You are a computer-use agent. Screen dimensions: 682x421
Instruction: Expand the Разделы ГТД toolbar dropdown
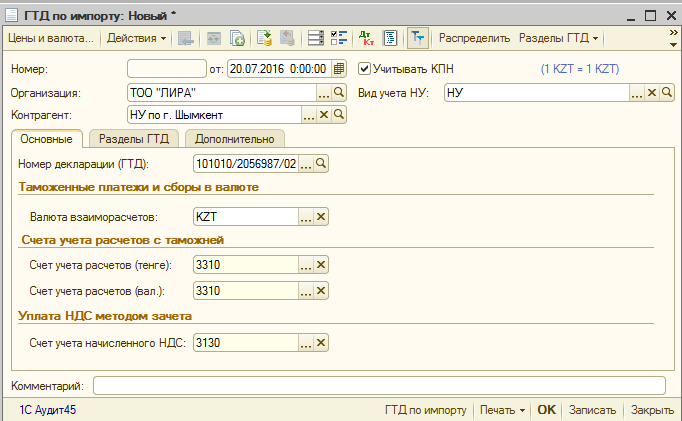click(x=559, y=38)
